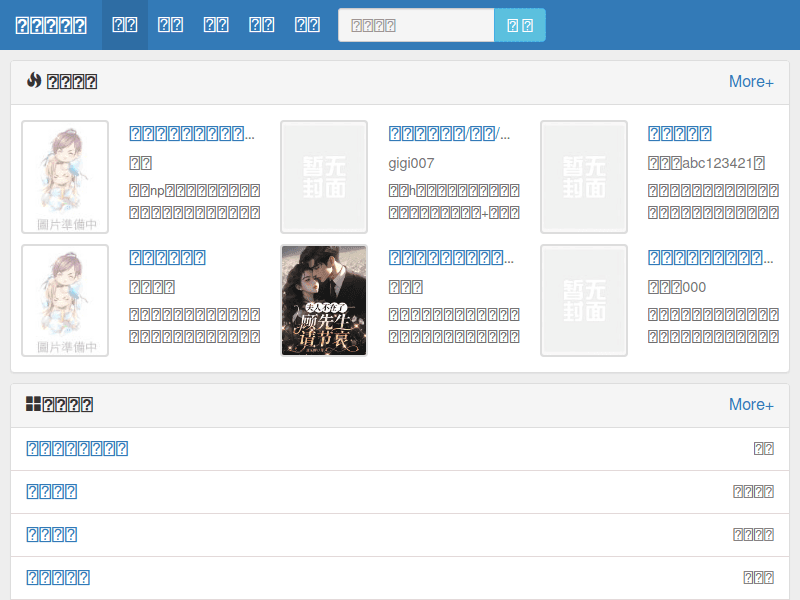Open the 顾先生请节哀 couple cover image
The height and width of the screenshot is (600, 800).
point(324,300)
